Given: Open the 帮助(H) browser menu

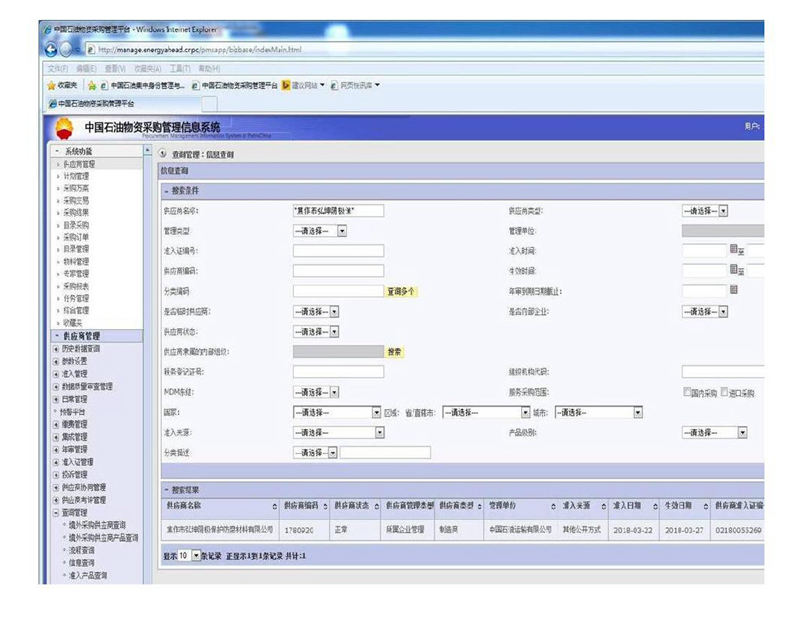Looking at the screenshot, I should tap(209, 68).
